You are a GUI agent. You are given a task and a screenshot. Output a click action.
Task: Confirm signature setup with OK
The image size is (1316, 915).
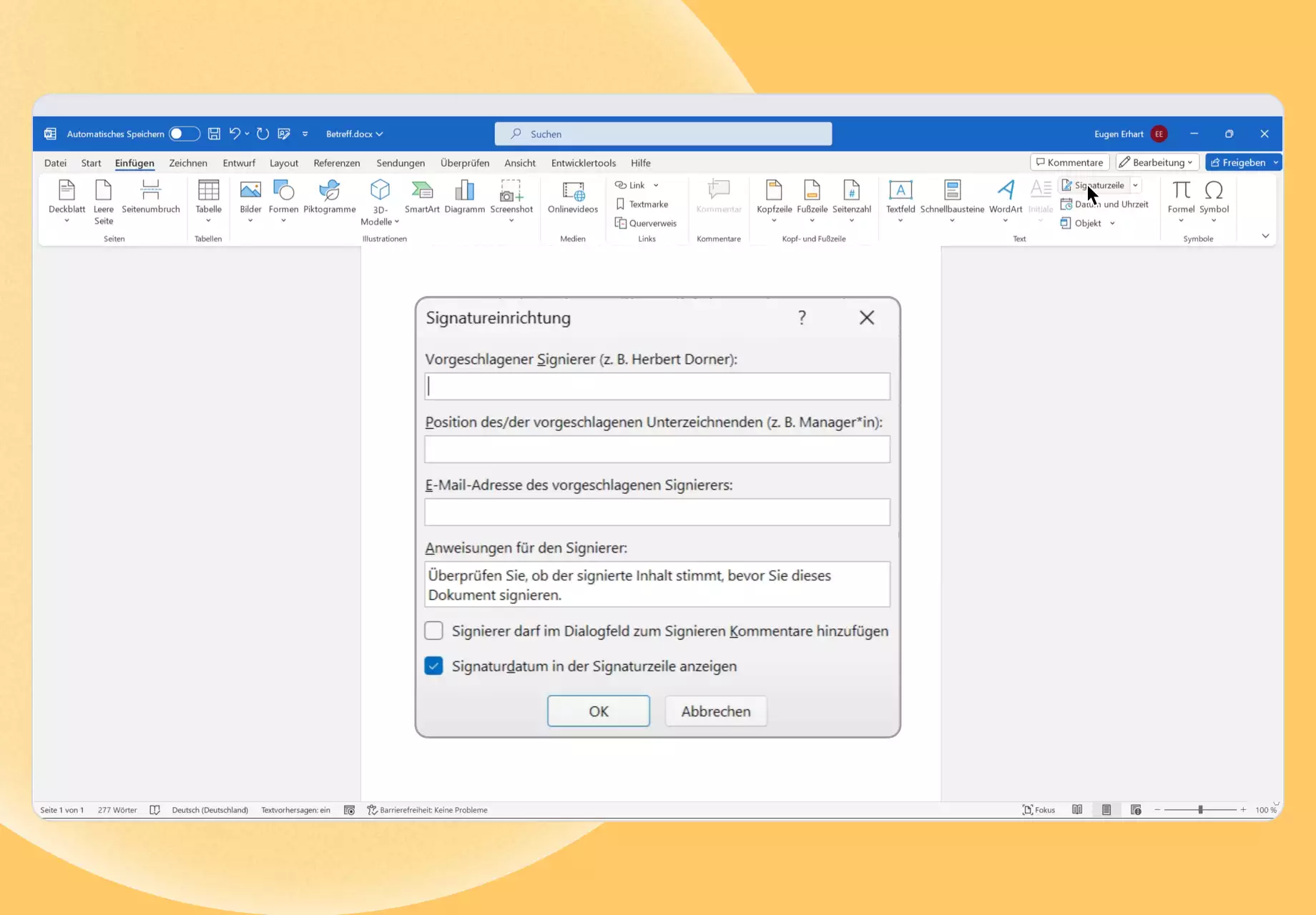(x=599, y=711)
